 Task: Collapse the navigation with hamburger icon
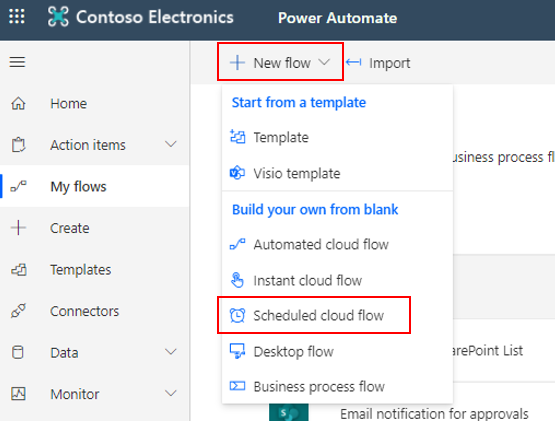coord(17,62)
